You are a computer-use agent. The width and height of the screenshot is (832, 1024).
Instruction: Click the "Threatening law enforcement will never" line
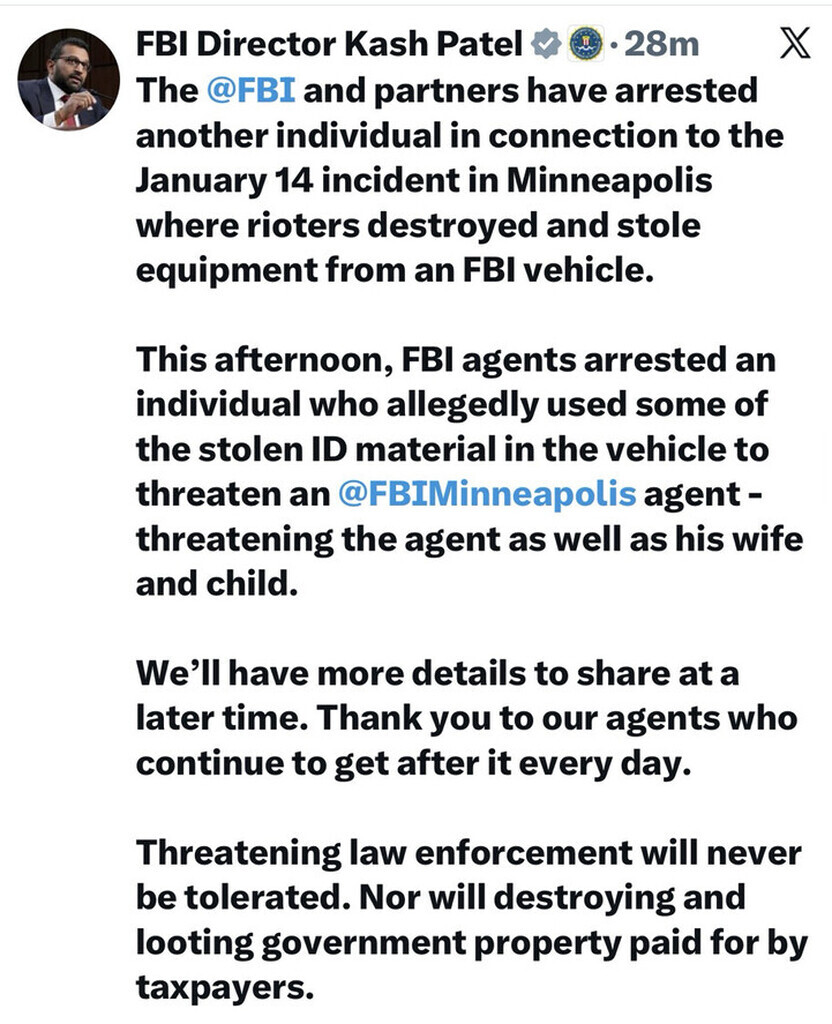tap(469, 853)
